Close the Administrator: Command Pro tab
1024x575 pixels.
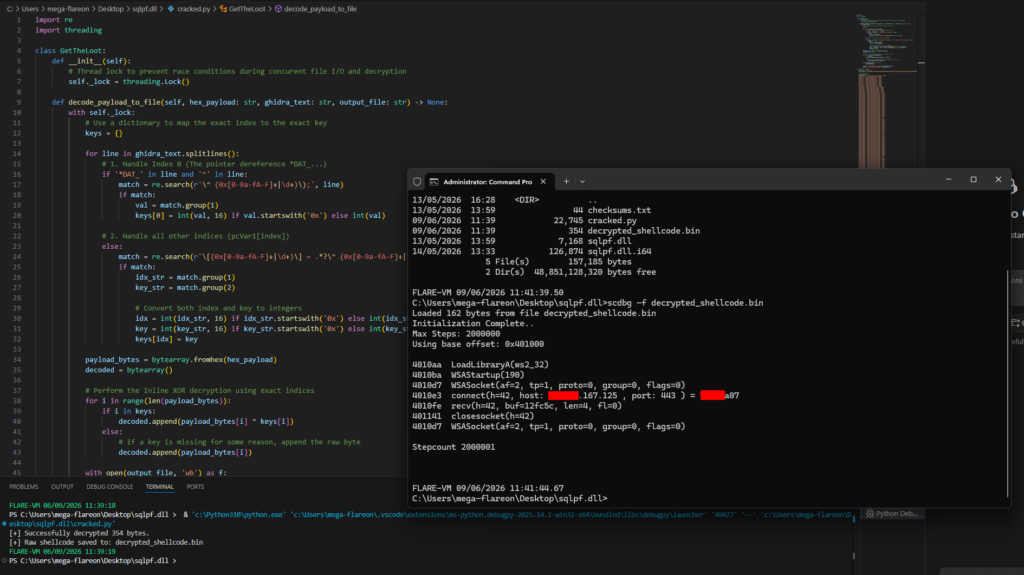(x=543, y=182)
